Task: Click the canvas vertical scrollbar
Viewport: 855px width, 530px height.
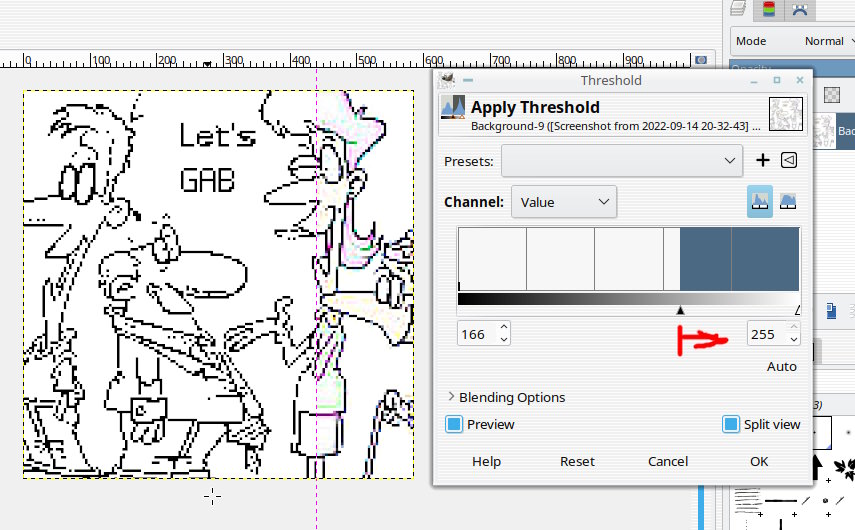Action: [702, 508]
